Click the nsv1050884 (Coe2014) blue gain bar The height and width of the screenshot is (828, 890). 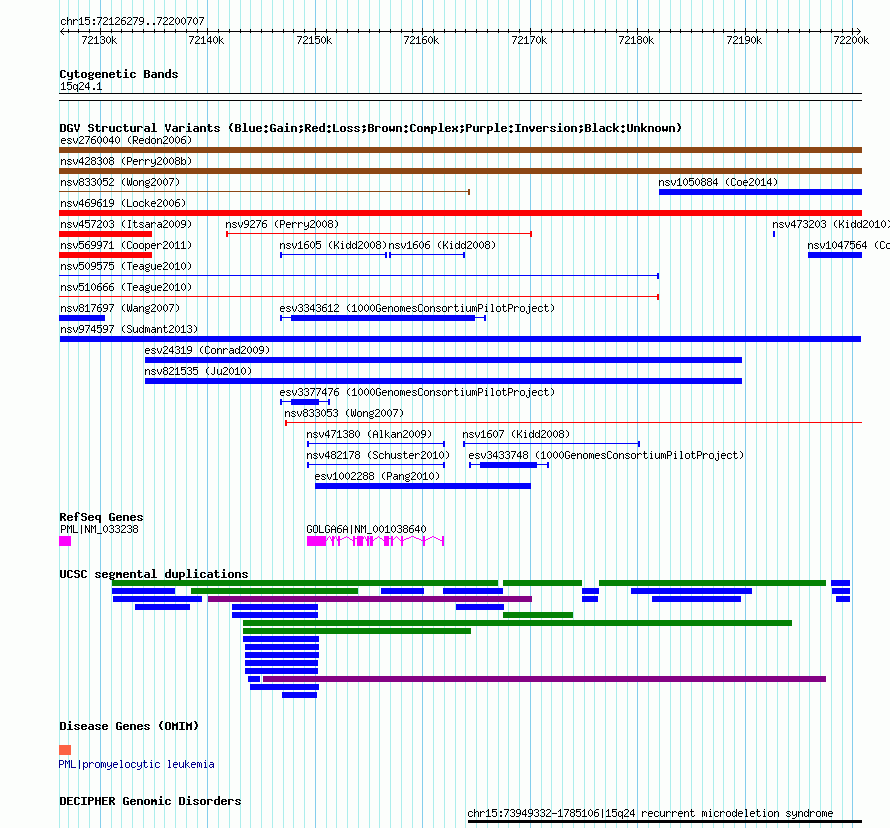pos(760,192)
